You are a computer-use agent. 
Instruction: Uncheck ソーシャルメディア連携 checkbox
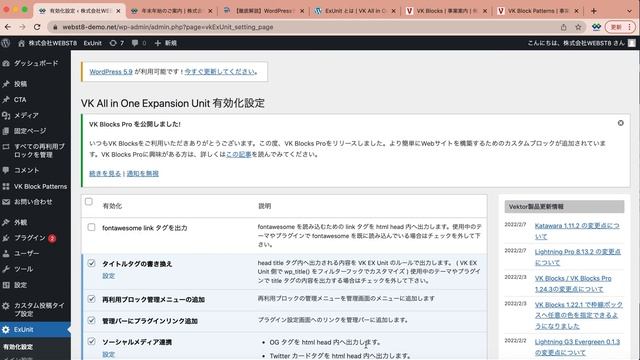click(x=91, y=341)
